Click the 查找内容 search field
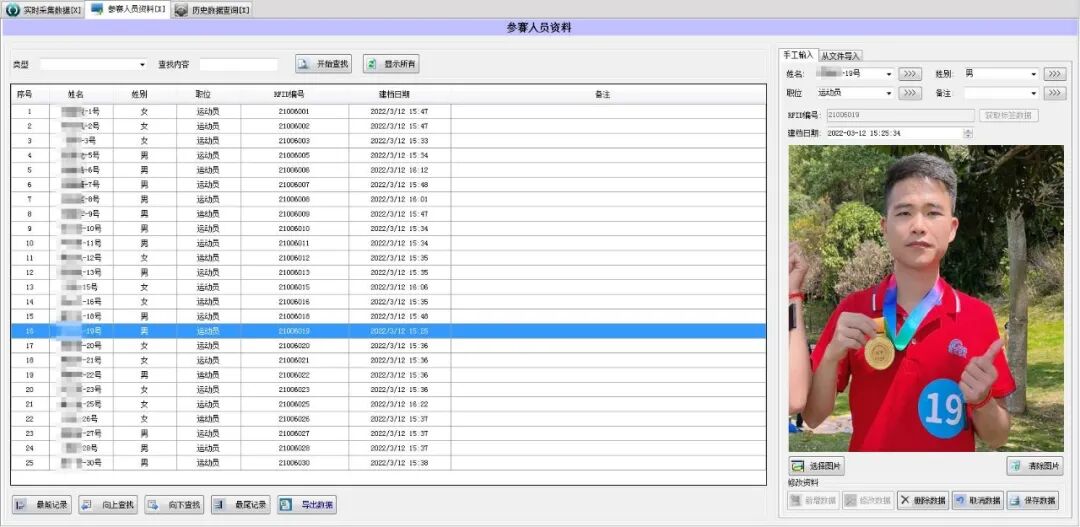 [x=239, y=64]
